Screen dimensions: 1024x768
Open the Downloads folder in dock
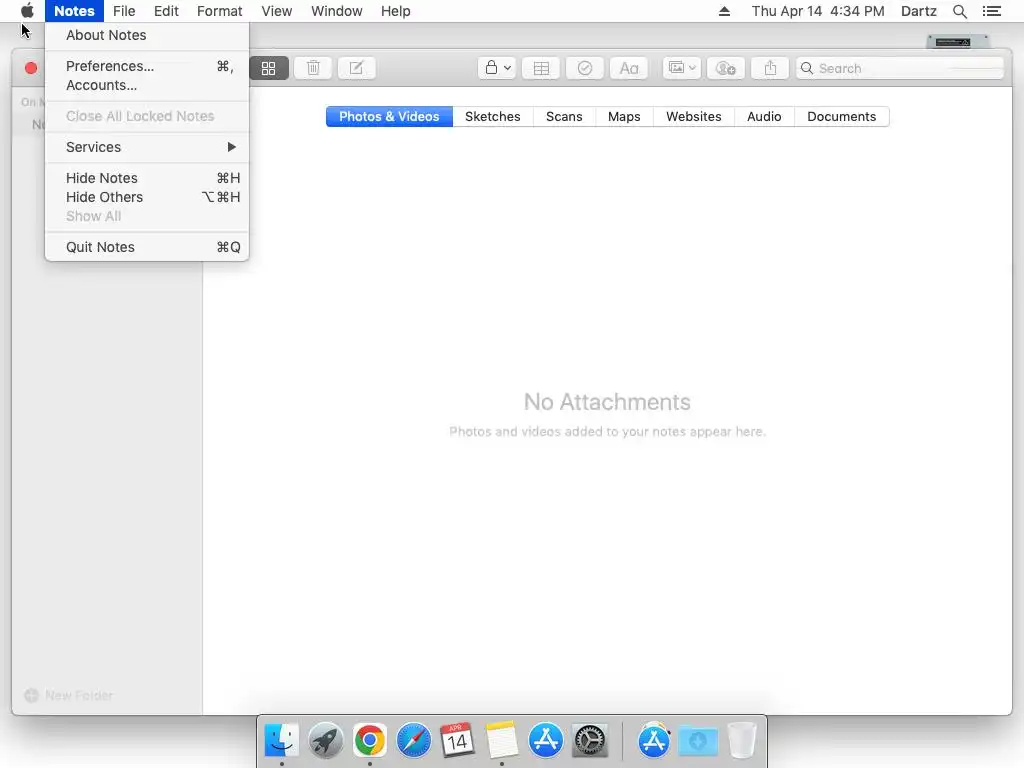(x=697, y=741)
